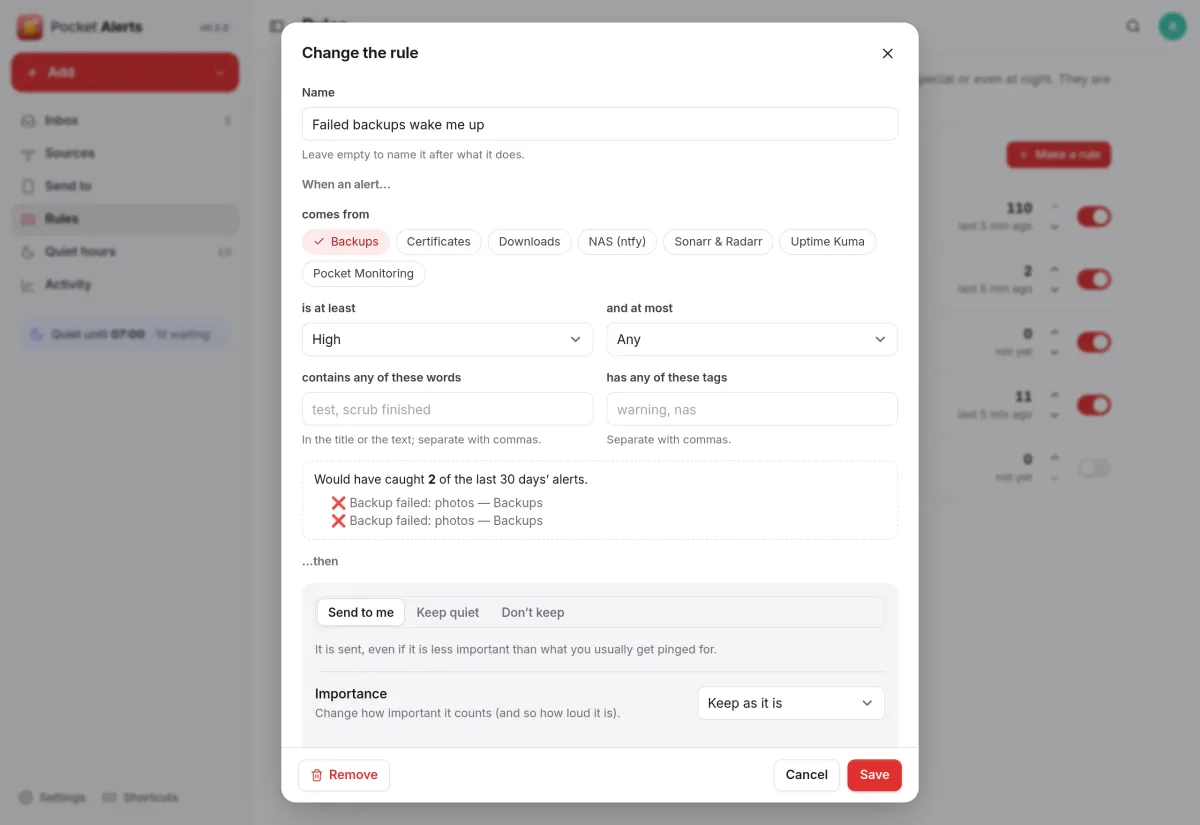Open Sources in the sidebar
Image resolution: width=1200 pixels, height=825 pixels.
(125, 153)
